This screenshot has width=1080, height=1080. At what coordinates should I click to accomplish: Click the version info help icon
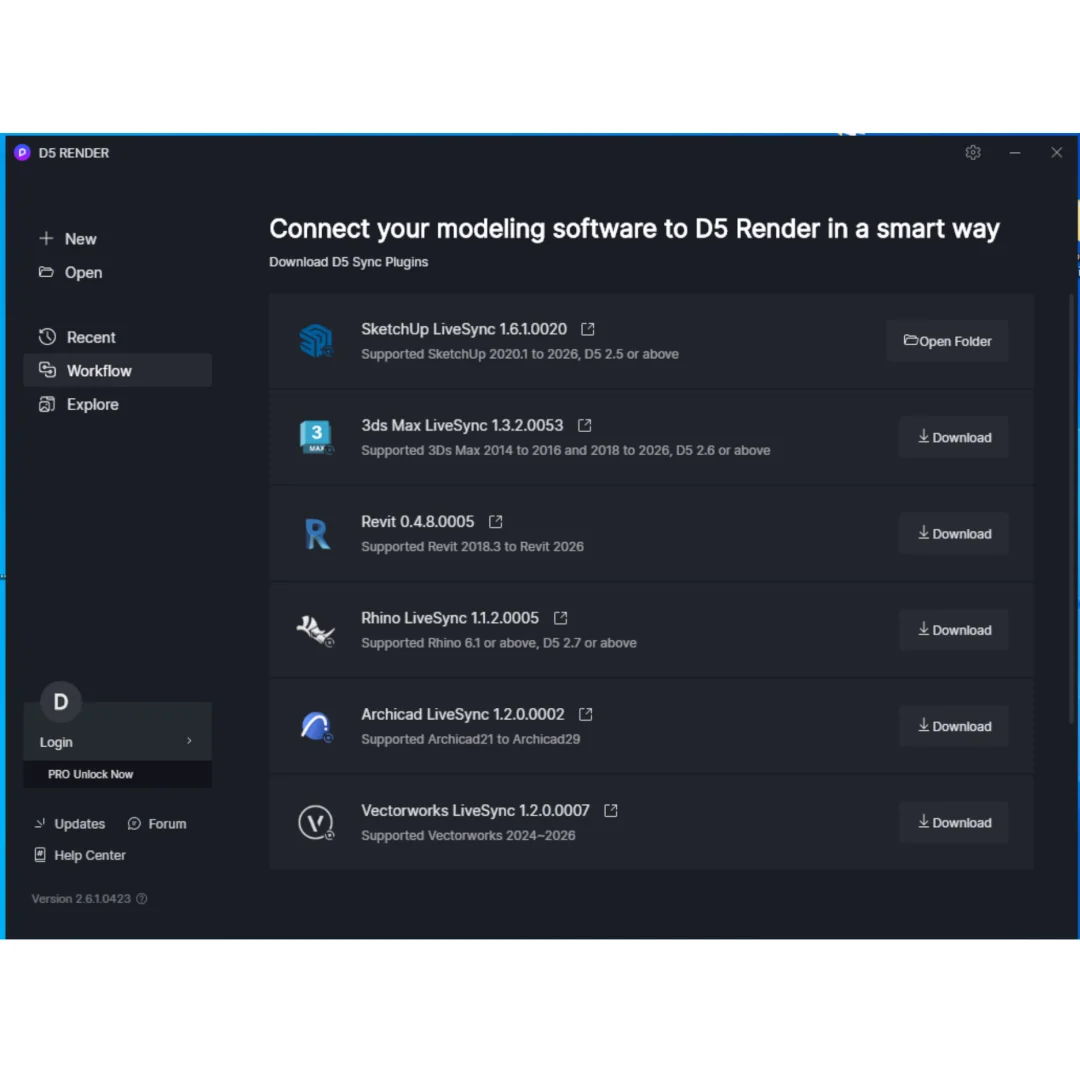141,899
